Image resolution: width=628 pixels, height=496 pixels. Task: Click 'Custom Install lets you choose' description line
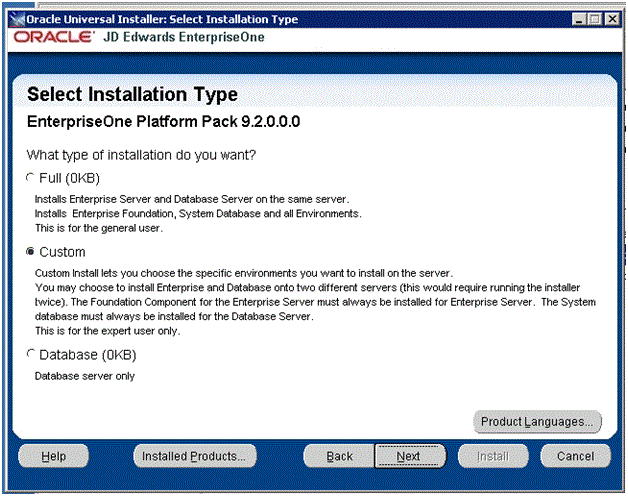[x=244, y=273]
